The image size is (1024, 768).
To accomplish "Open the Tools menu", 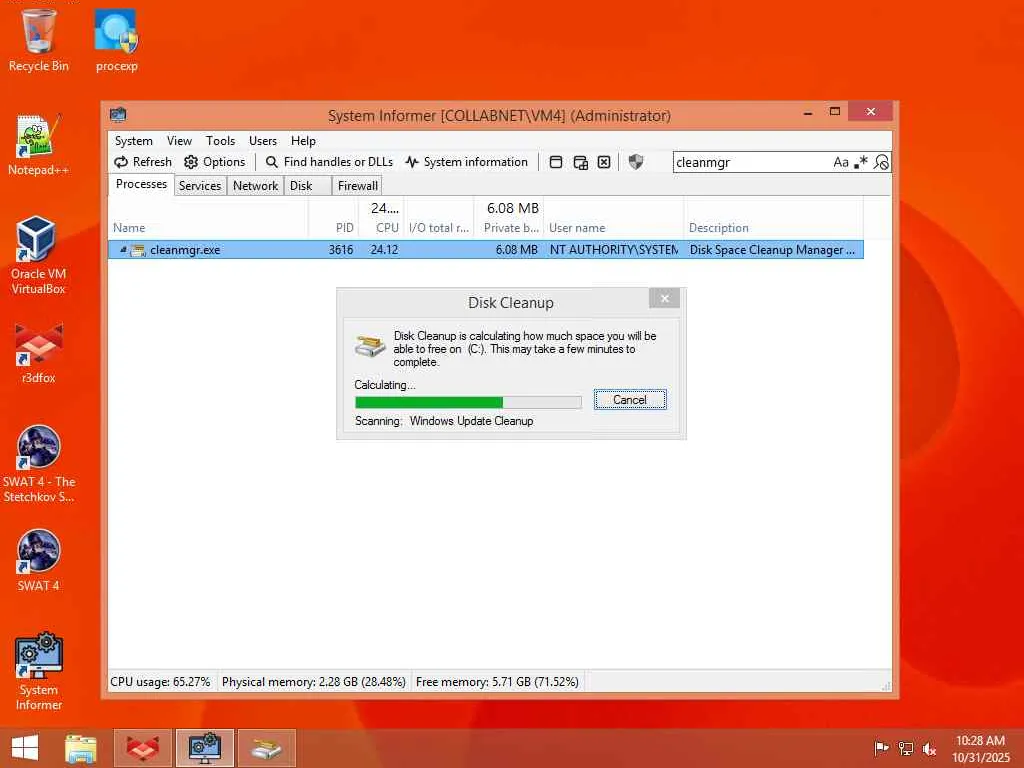I will click(x=220, y=141).
